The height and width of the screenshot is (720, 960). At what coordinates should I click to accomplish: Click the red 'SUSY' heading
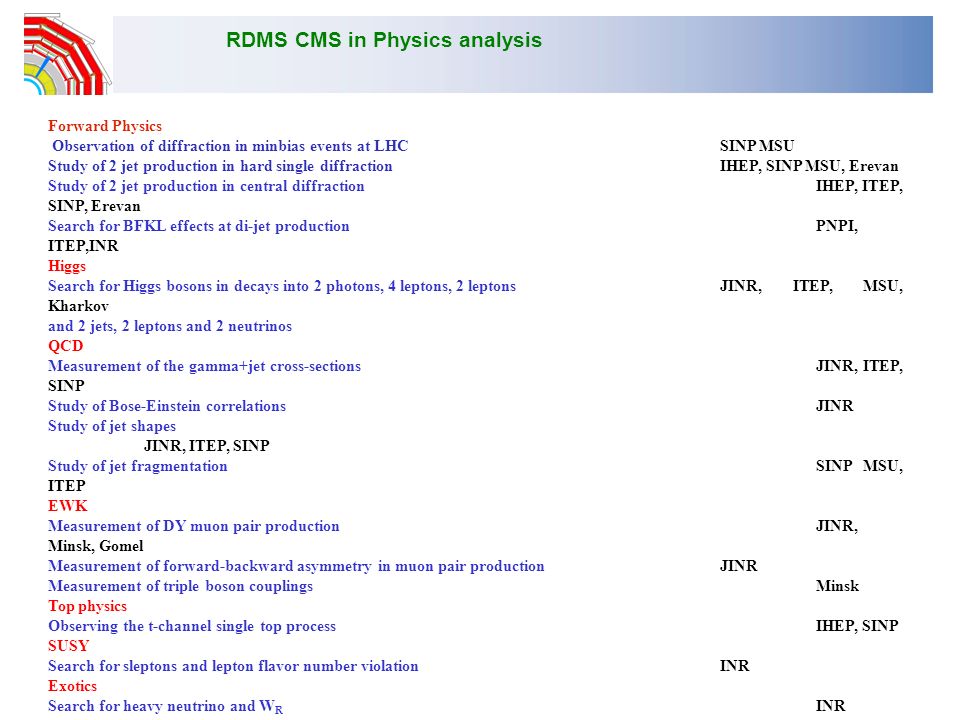[x=69, y=646]
